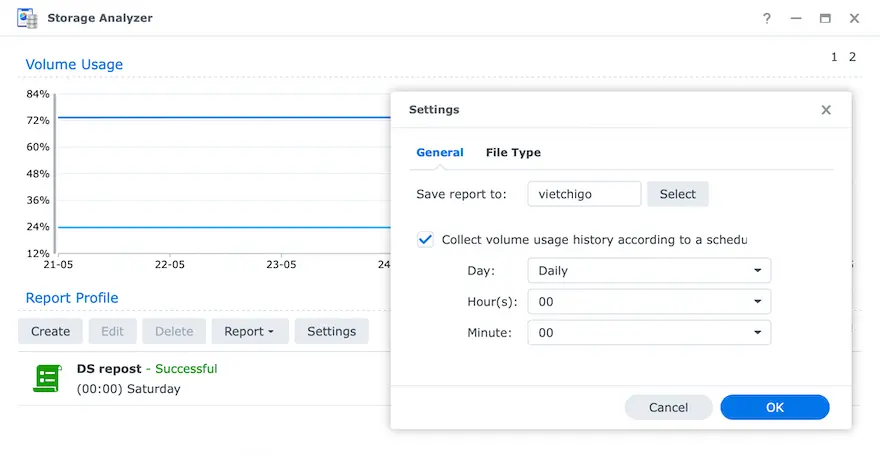Click the Cancel button
Image resolution: width=880 pixels, height=456 pixels.
click(668, 407)
